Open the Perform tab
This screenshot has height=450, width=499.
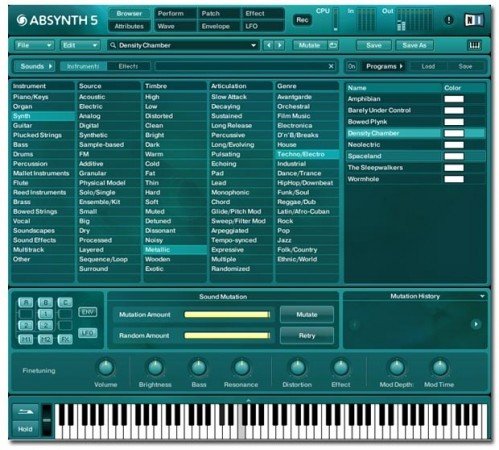(x=176, y=14)
